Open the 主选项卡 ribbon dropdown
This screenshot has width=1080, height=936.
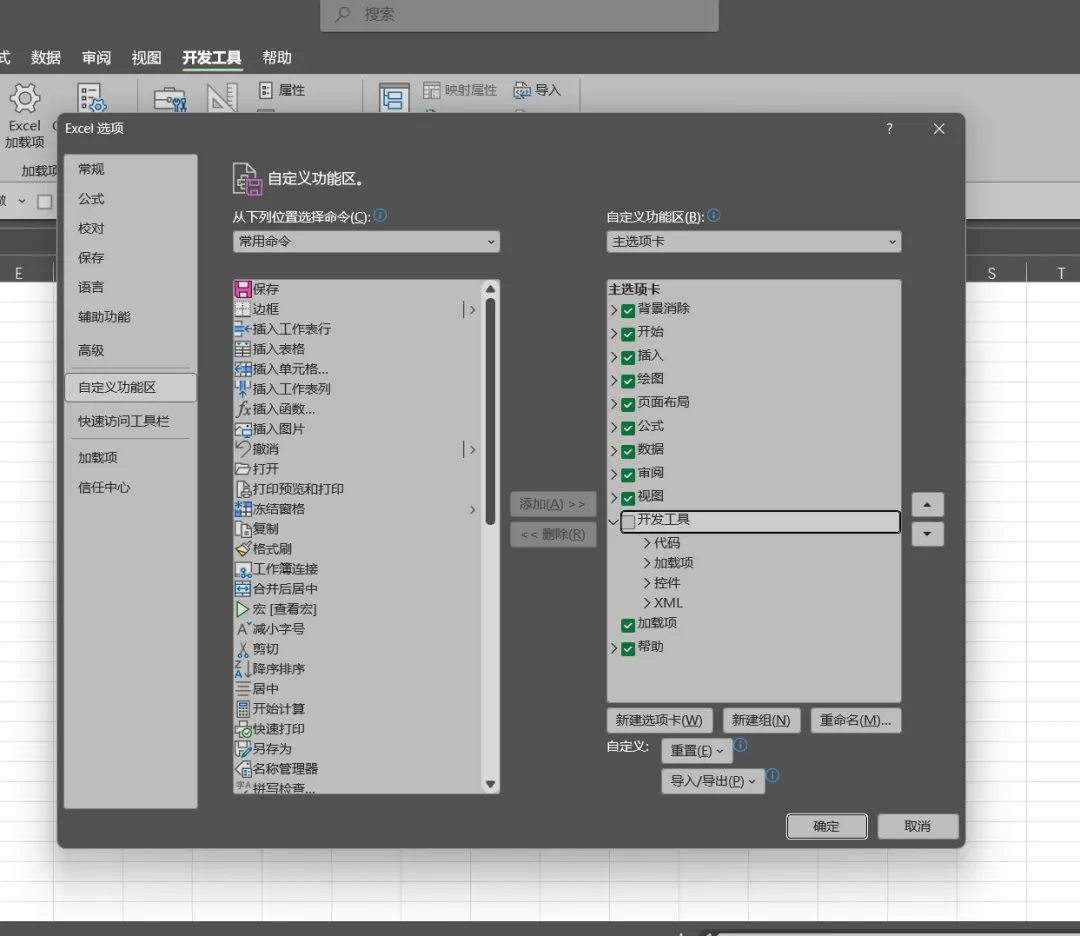pos(754,242)
